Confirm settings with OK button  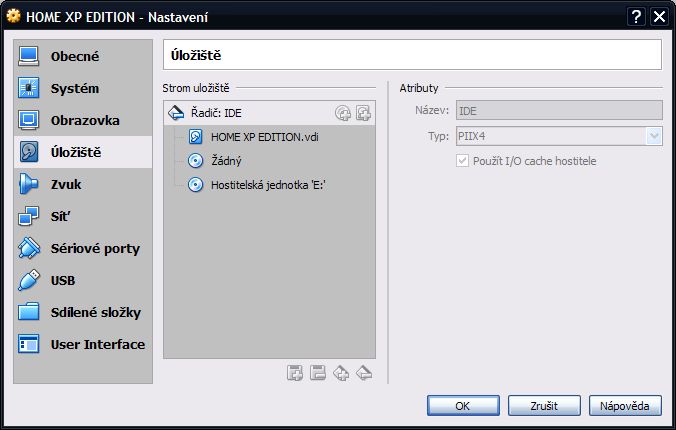click(463, 406)
